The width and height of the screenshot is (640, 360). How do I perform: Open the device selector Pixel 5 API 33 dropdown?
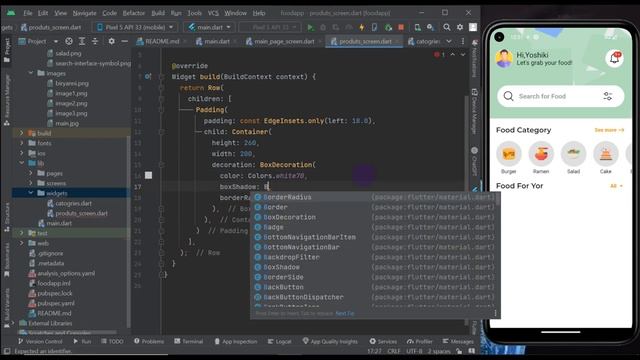tap(135, 27)
